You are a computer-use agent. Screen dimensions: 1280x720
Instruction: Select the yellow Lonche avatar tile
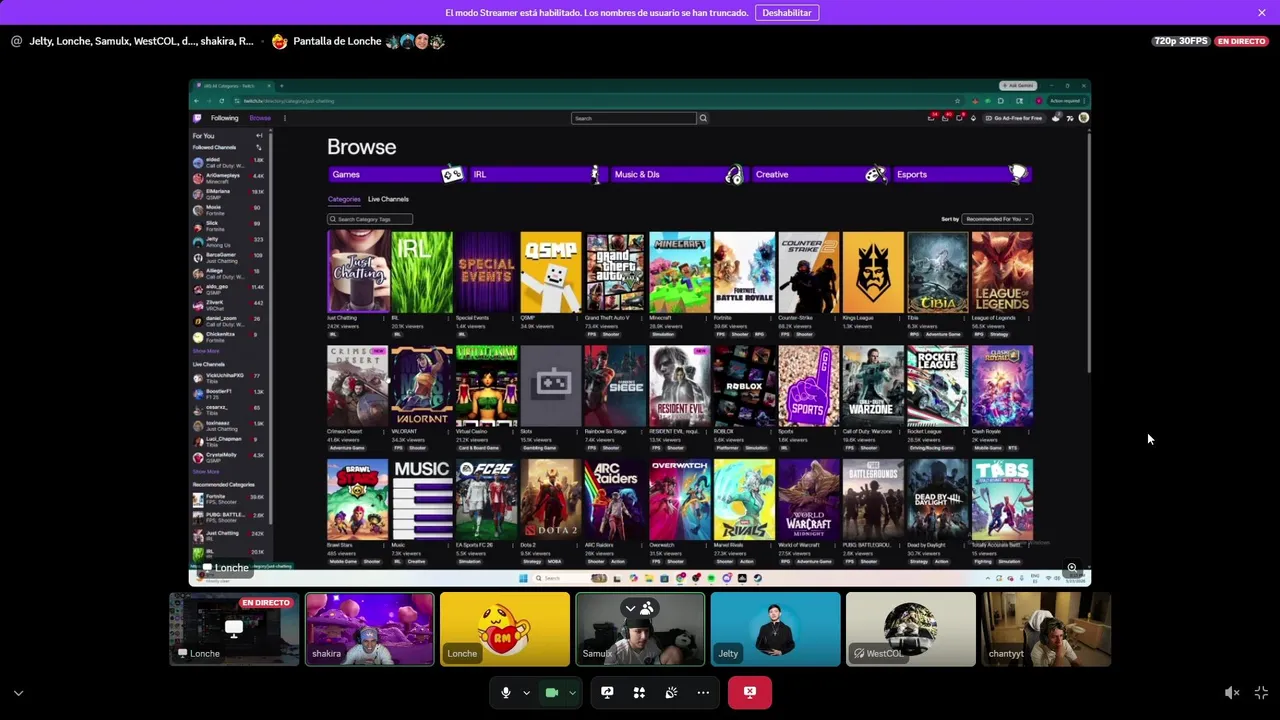[x=505, y=629]
